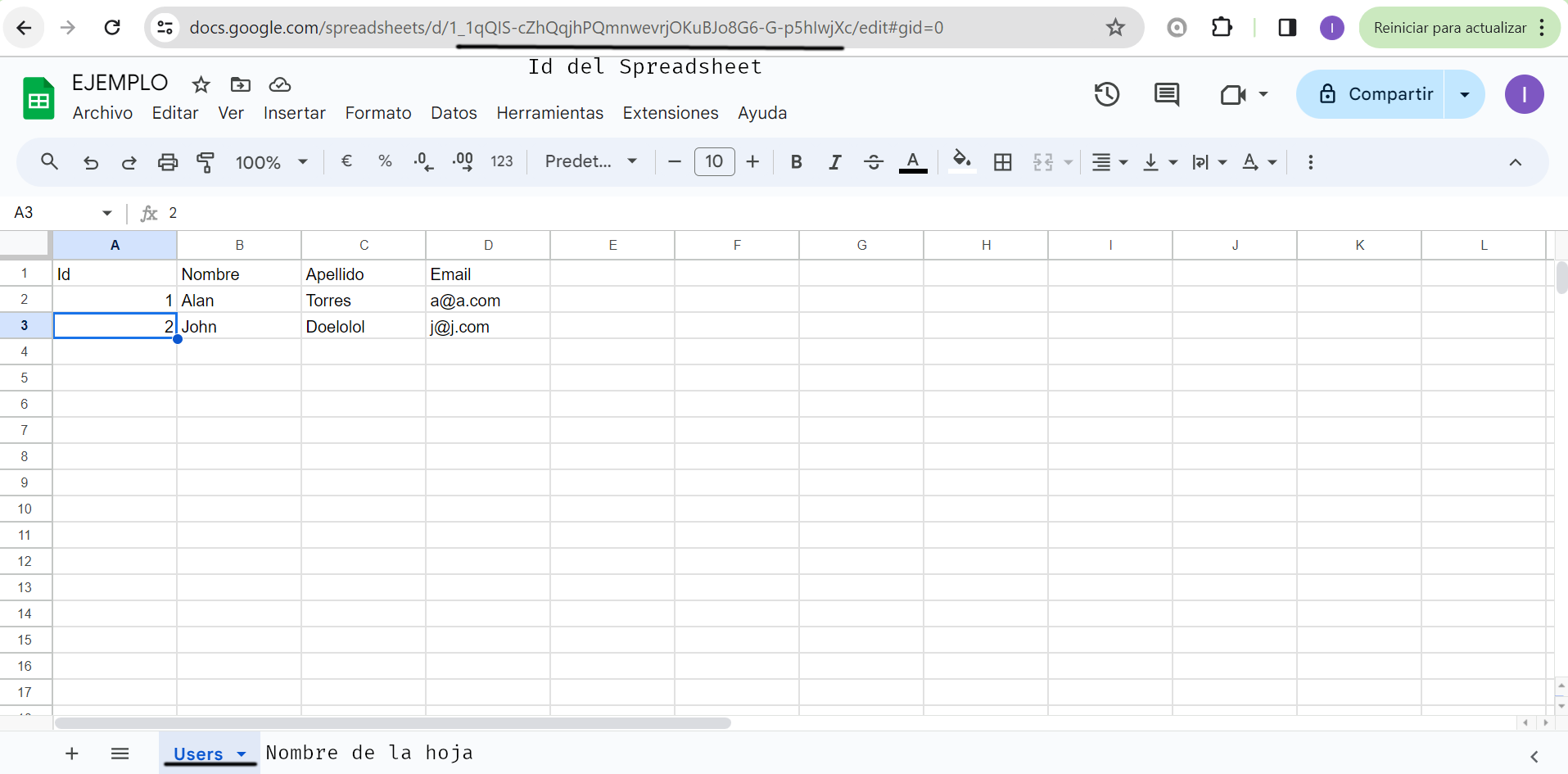Open the Herramientas menu
Viewport: 1568px width, 774px height.
549,113
